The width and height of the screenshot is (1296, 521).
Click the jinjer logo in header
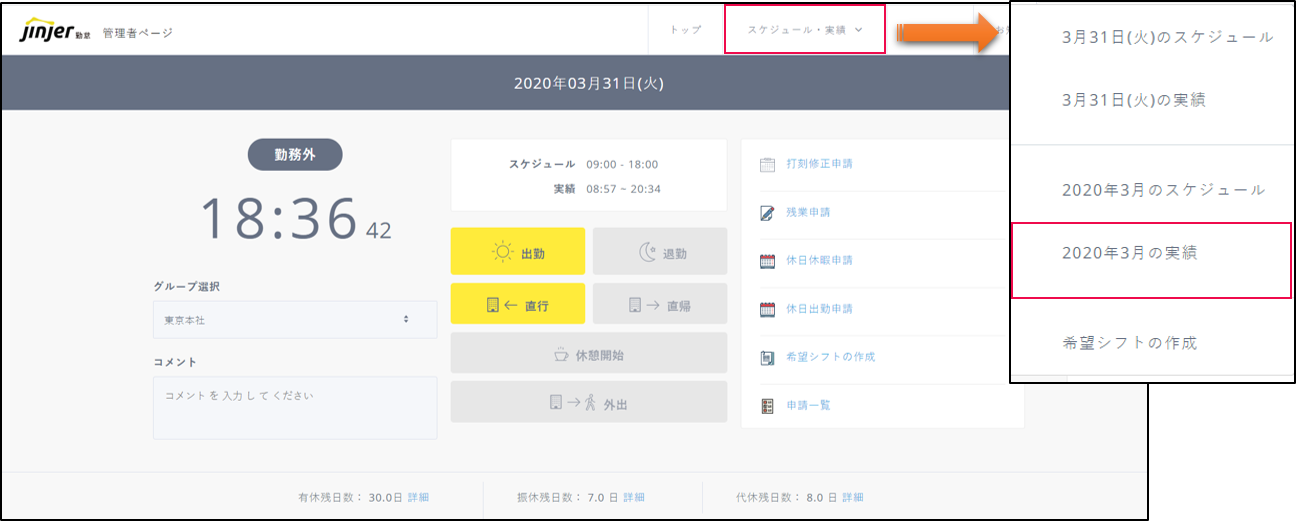[47, 31]
